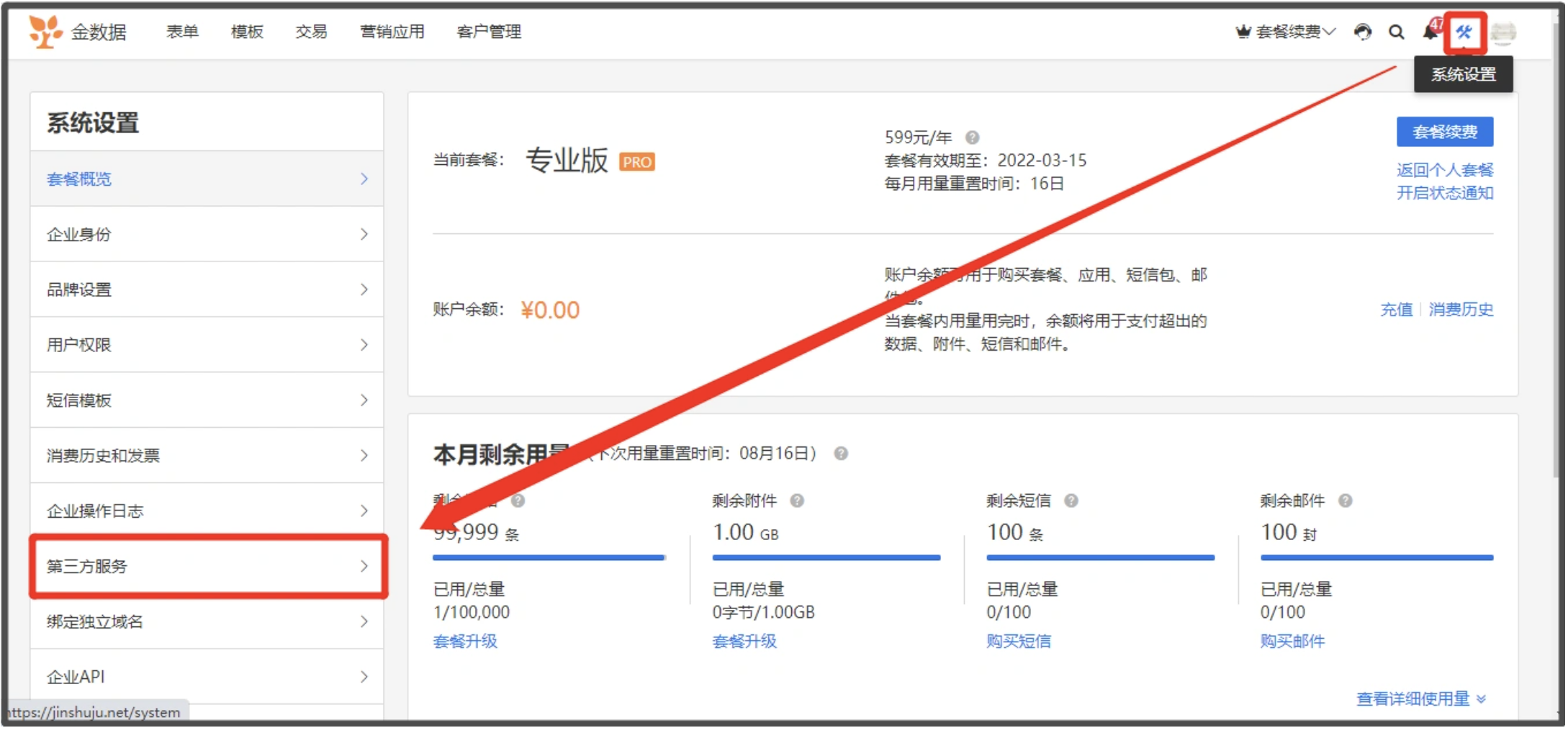Select 企业操作日志 in sidebar
This screenshot has height=733, width=1568.
click(207, 511)
